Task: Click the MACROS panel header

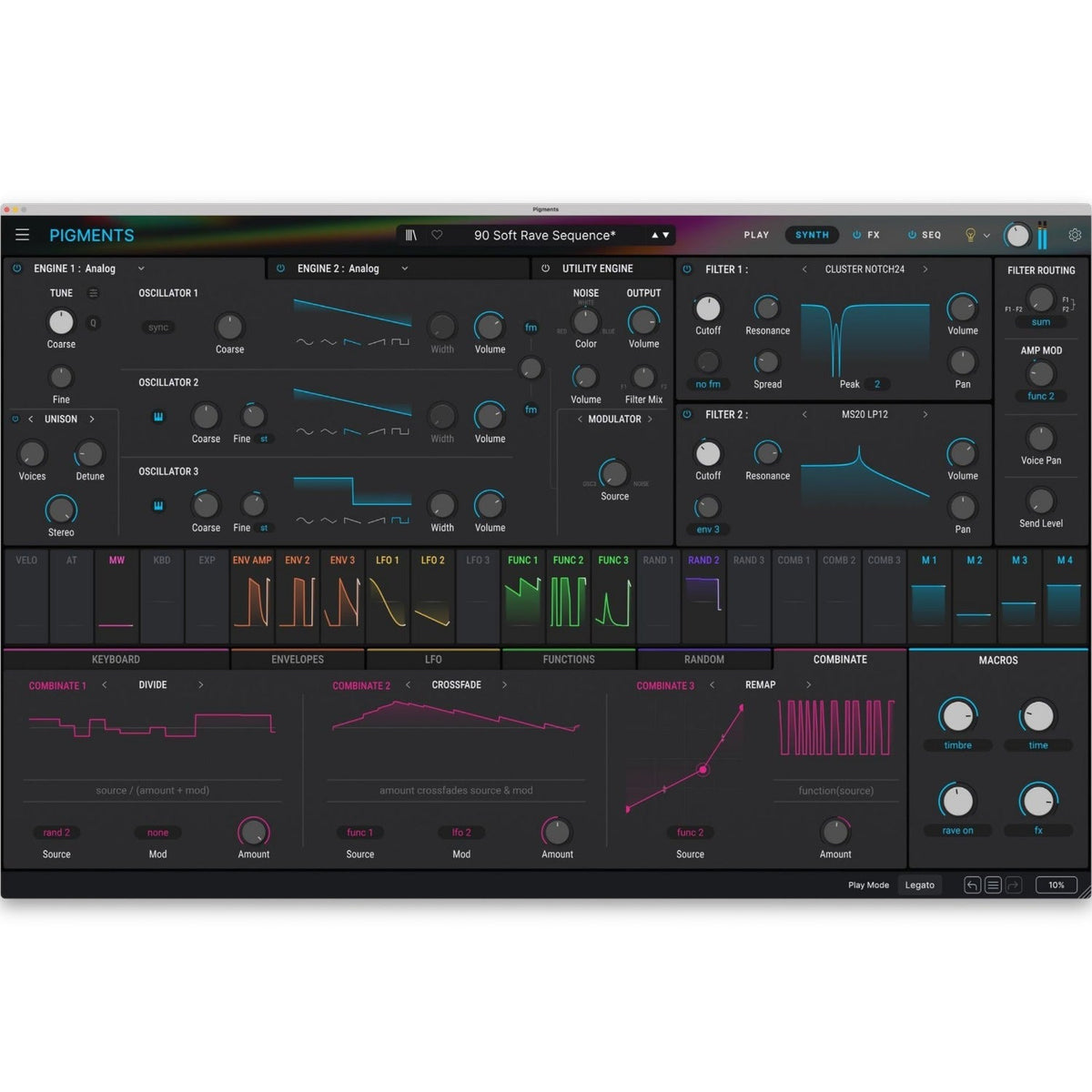Action: pyautogui.click(x=998, y=660)
